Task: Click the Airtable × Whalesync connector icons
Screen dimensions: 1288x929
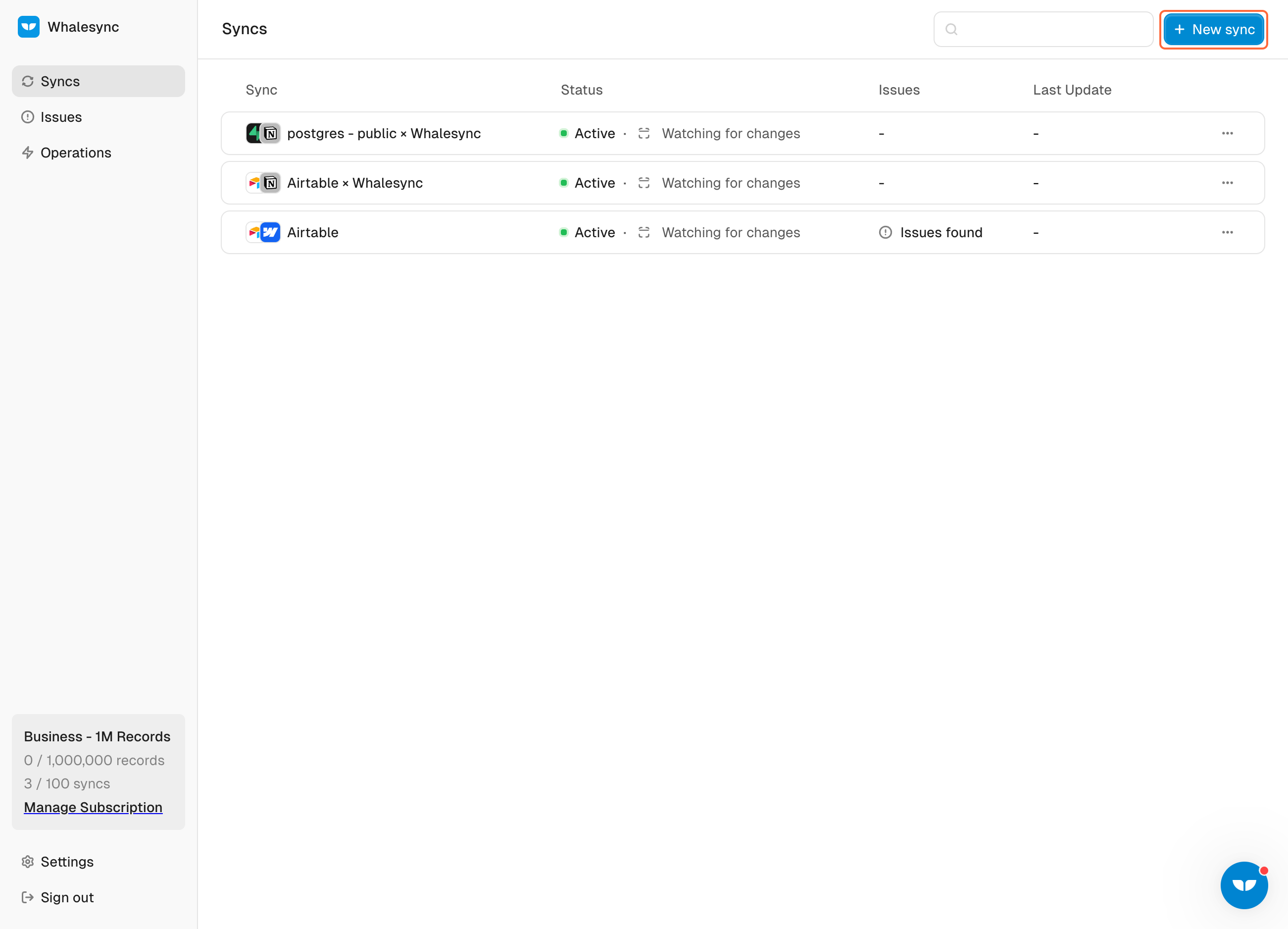Action: pyautogui.click(x=263, y=183)
